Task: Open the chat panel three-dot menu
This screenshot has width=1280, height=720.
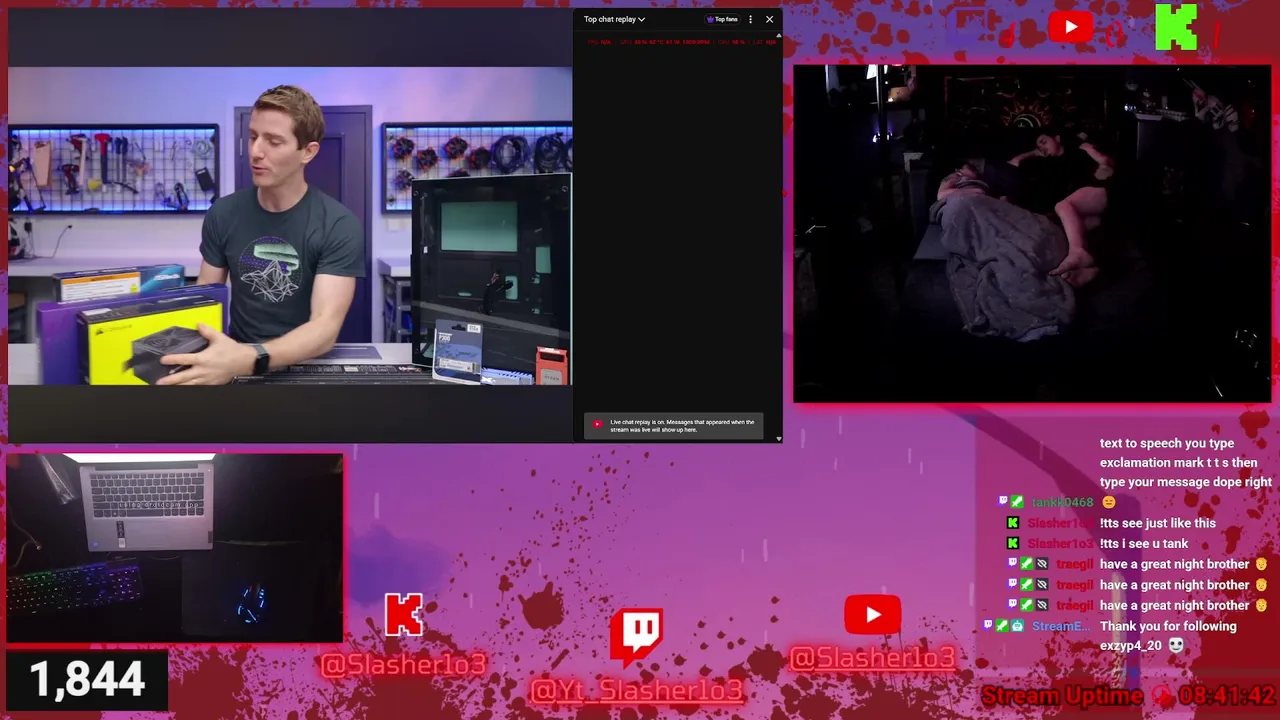Action: 750,19
